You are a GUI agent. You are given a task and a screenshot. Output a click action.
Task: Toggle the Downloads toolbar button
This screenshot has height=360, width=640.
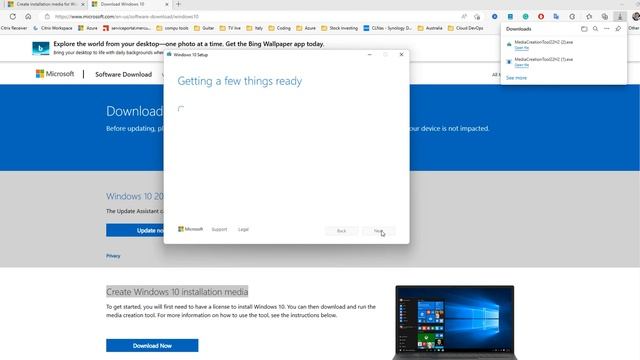(620, 17)
